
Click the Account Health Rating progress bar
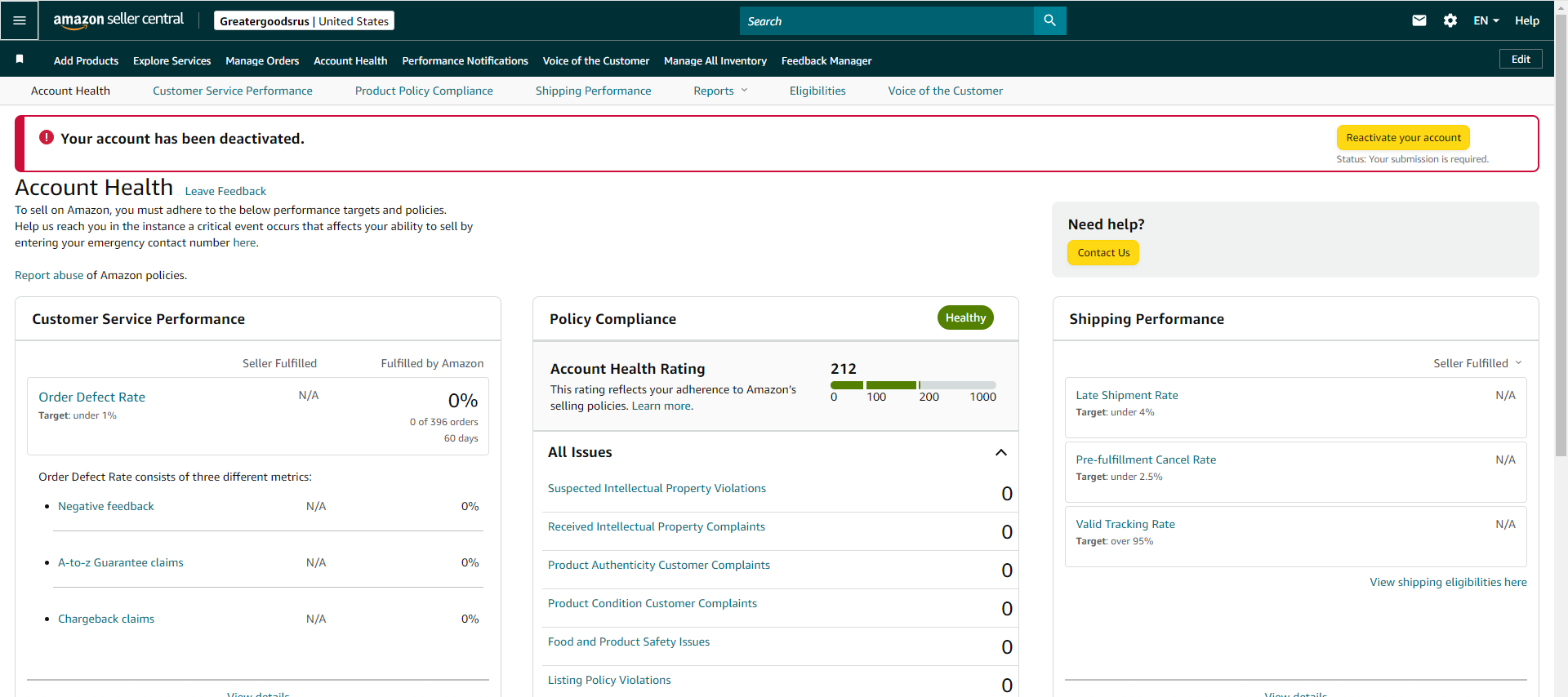pyautogui.click(x=913, y=384)
